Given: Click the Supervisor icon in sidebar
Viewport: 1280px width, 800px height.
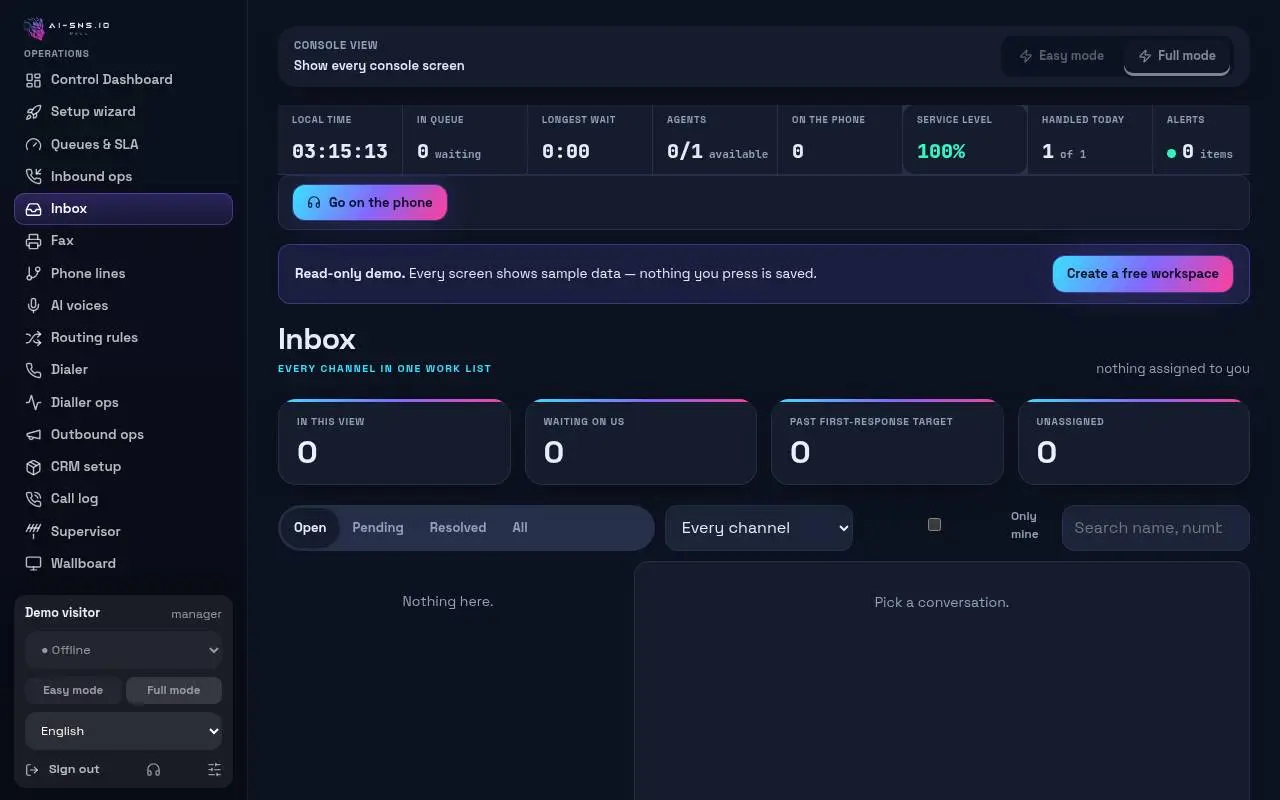Looking at the screenshot, I should (x=33, y=531).
